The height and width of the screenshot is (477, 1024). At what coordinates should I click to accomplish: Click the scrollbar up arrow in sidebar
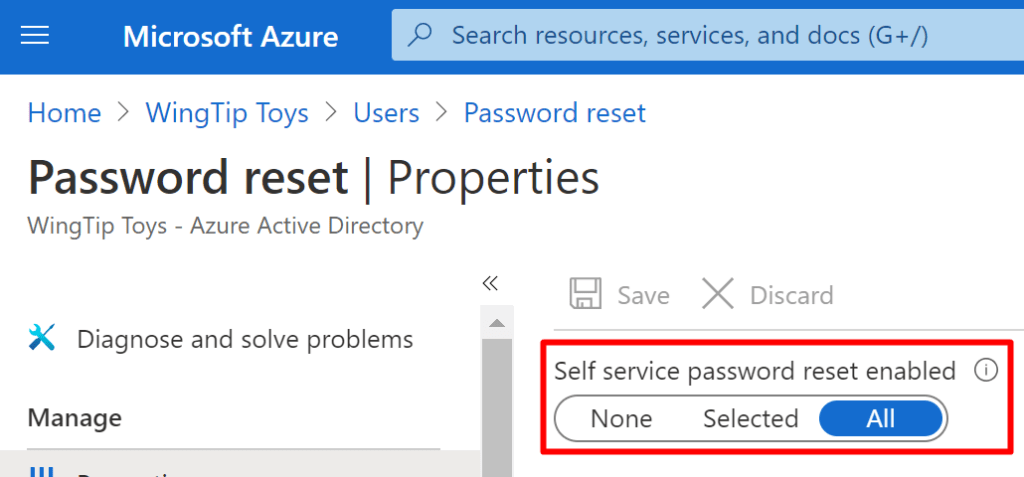coord(497,323)
